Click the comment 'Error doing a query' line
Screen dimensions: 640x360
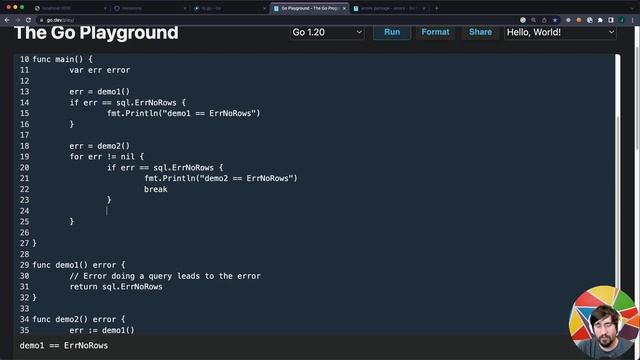point(165,276)
